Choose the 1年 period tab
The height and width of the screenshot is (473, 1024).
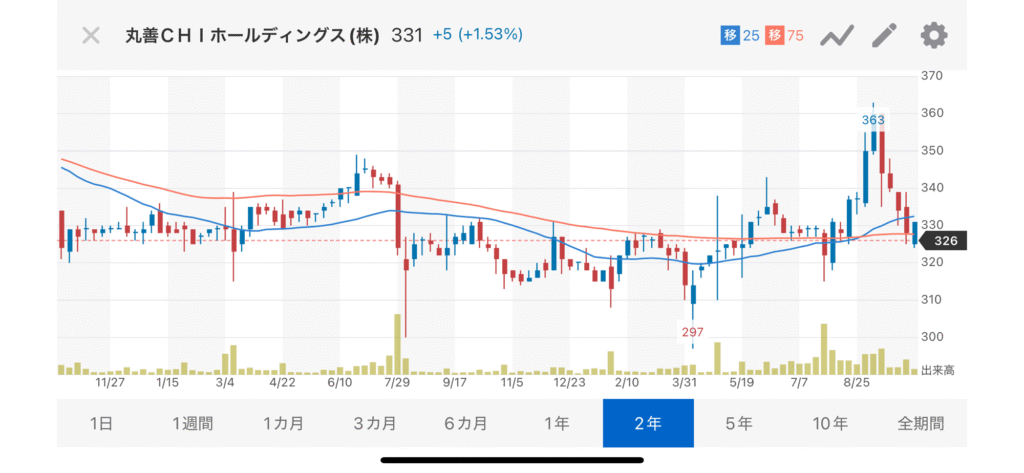pyautogui.click(x=556, y=423)
